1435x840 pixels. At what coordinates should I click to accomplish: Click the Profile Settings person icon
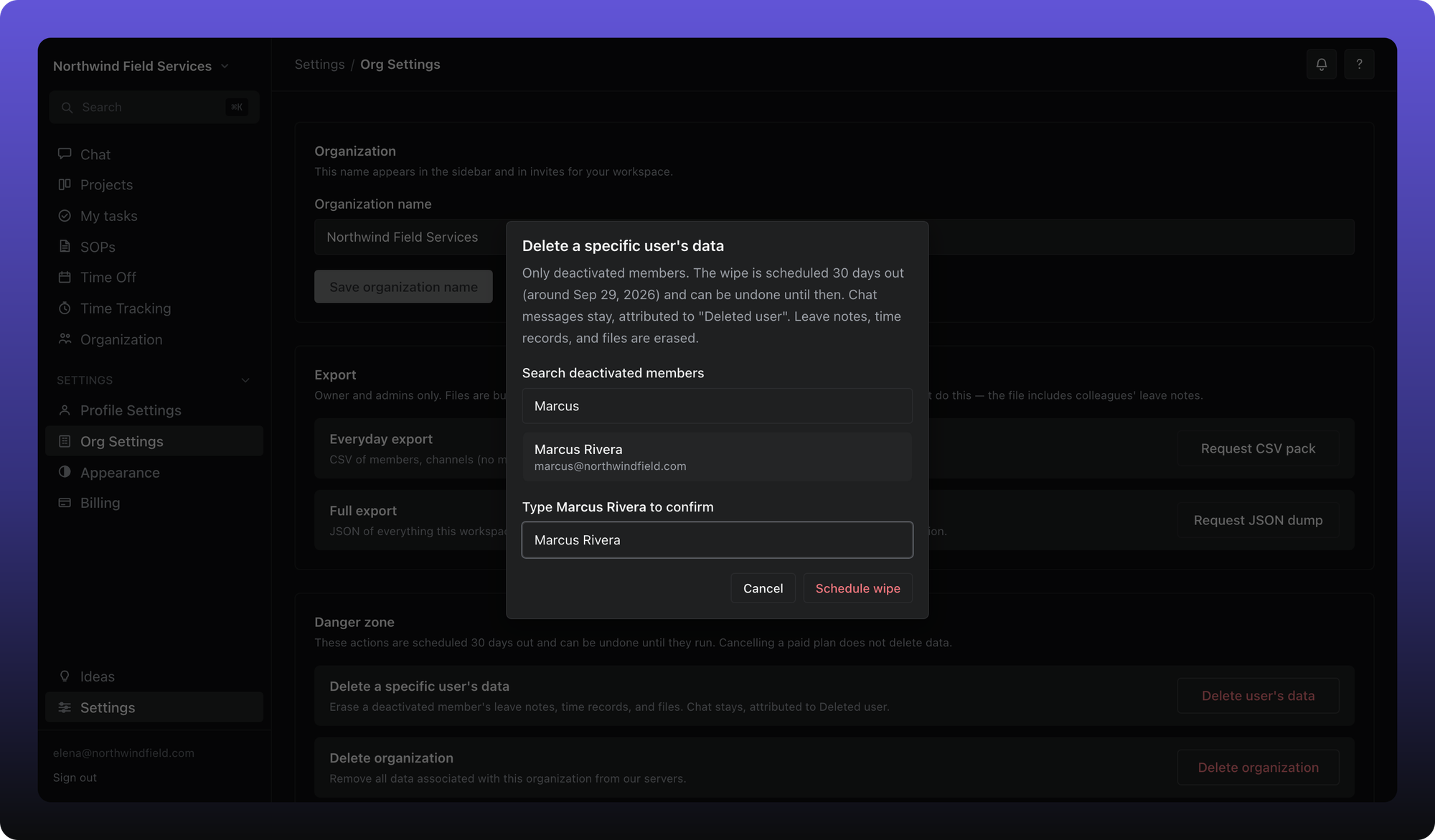(65, 410)
